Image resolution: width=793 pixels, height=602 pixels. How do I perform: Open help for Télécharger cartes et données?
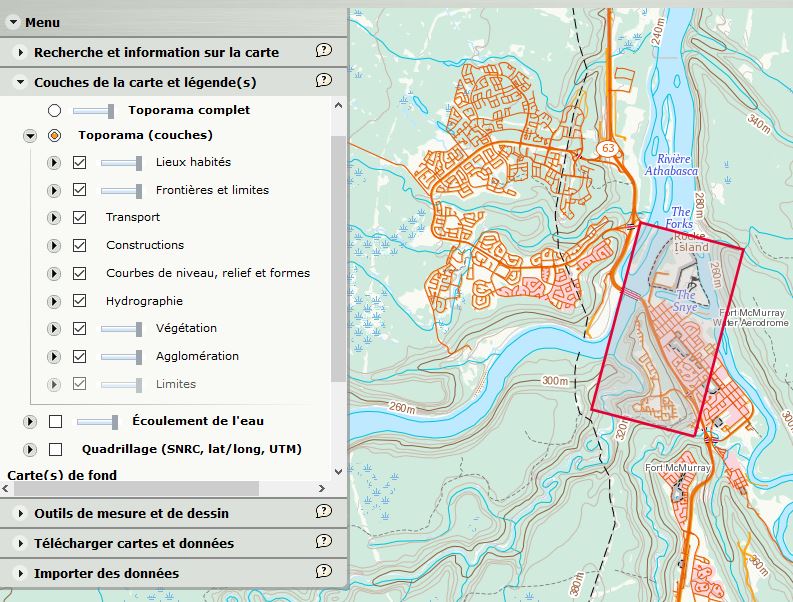pos(323,542)
